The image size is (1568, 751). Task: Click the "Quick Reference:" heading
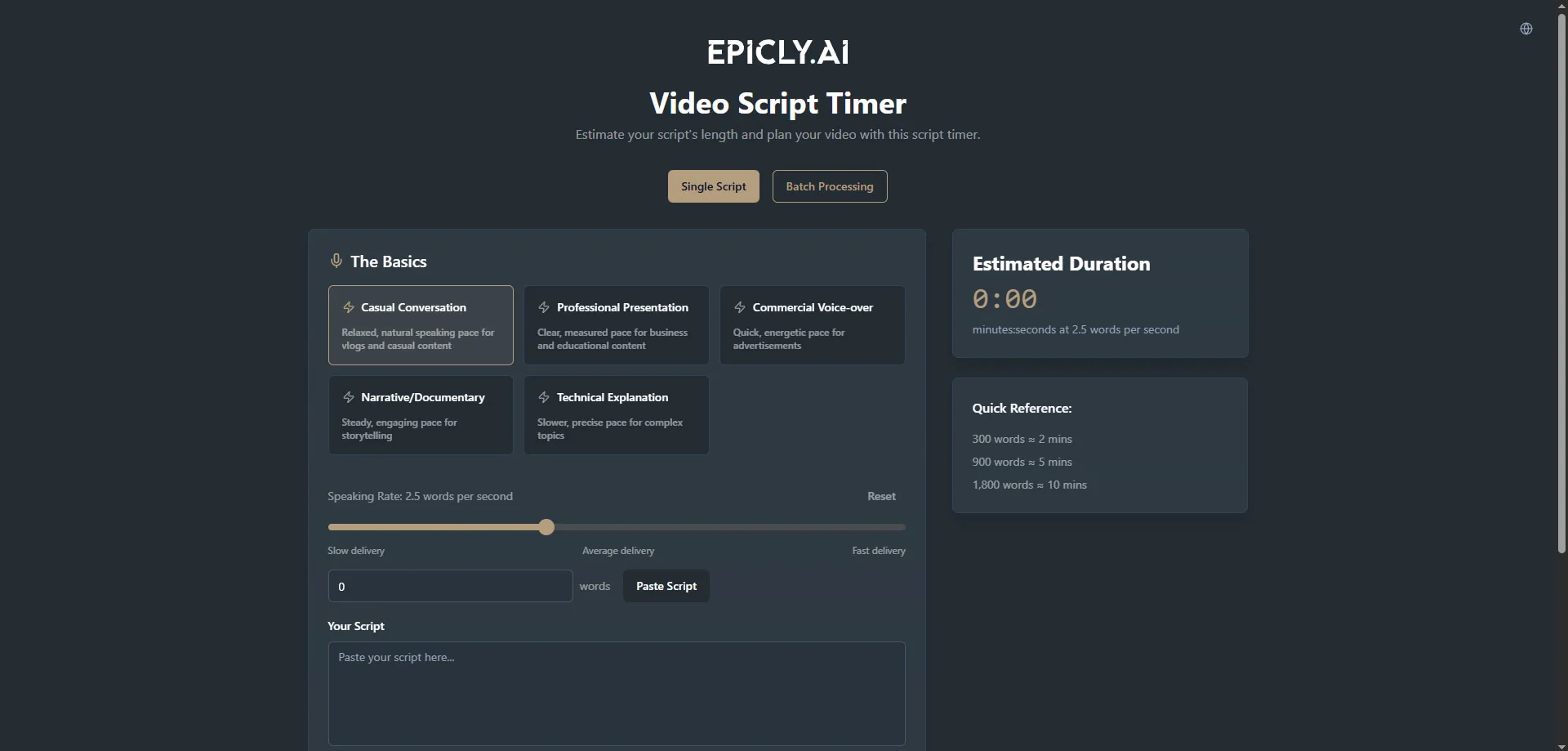tap(1022, 408)
